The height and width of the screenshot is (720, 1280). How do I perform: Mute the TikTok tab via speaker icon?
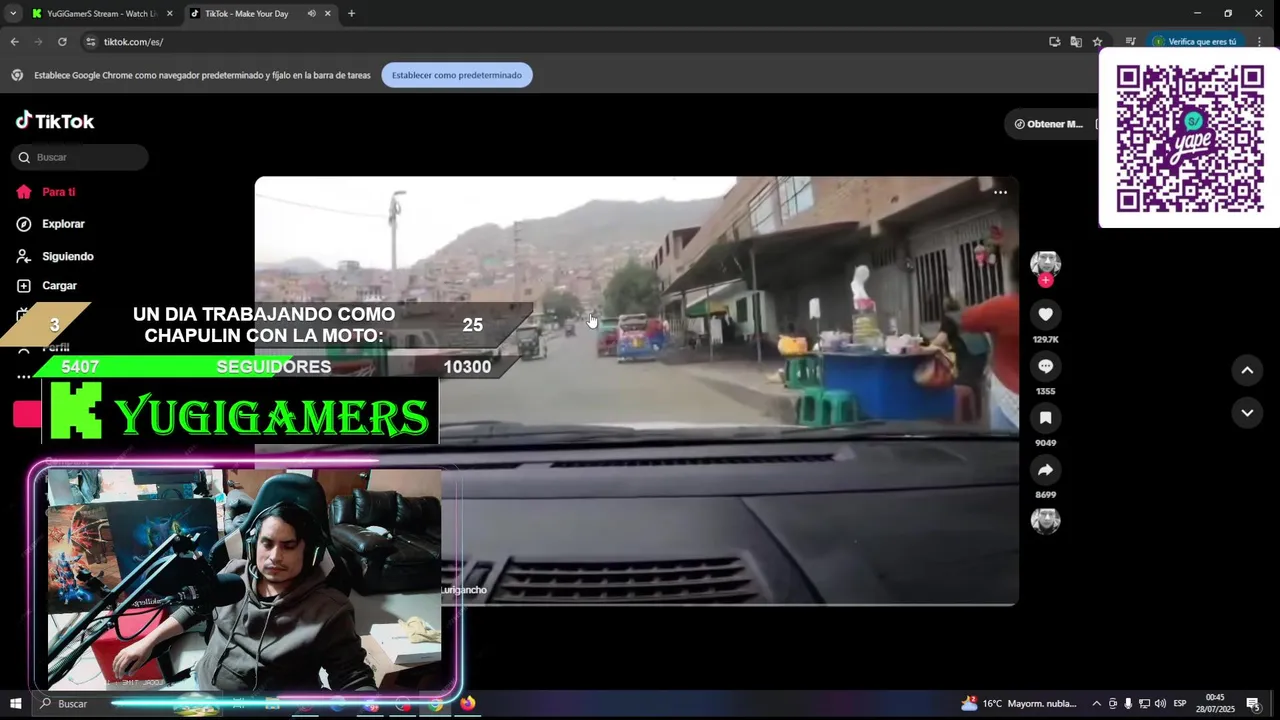[x=311, y=14]
